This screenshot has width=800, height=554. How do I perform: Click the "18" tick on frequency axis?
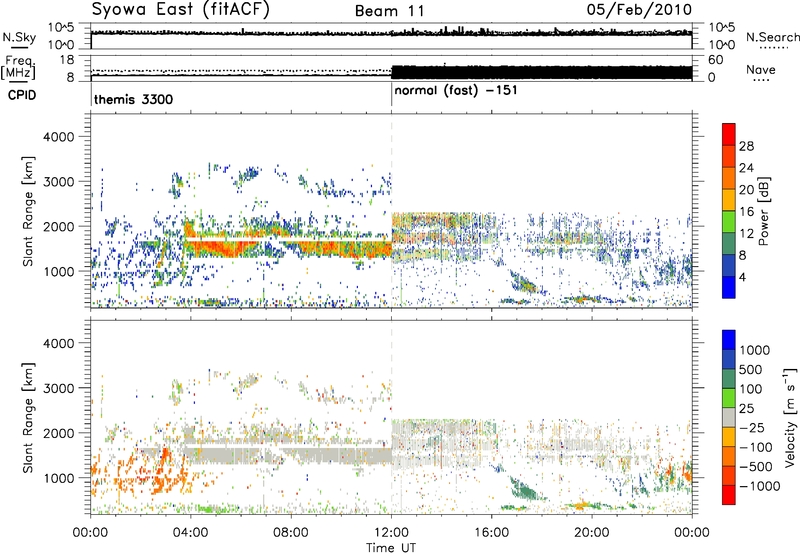tap(67, 60)
